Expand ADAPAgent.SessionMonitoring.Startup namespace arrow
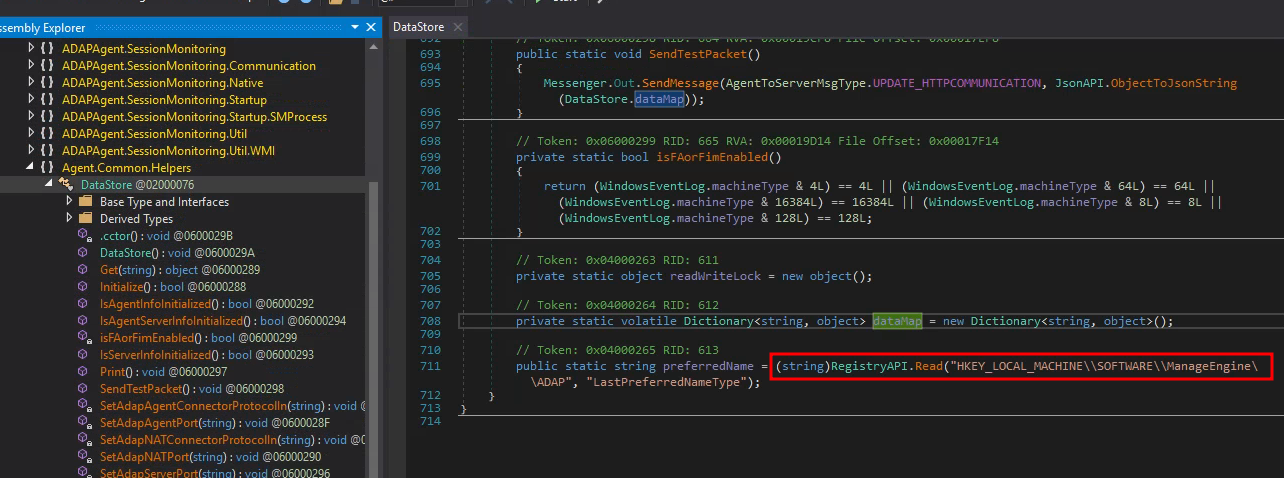Image resolution: width=1284 pixels, height=478 pixels. click(x=32, y=99)
